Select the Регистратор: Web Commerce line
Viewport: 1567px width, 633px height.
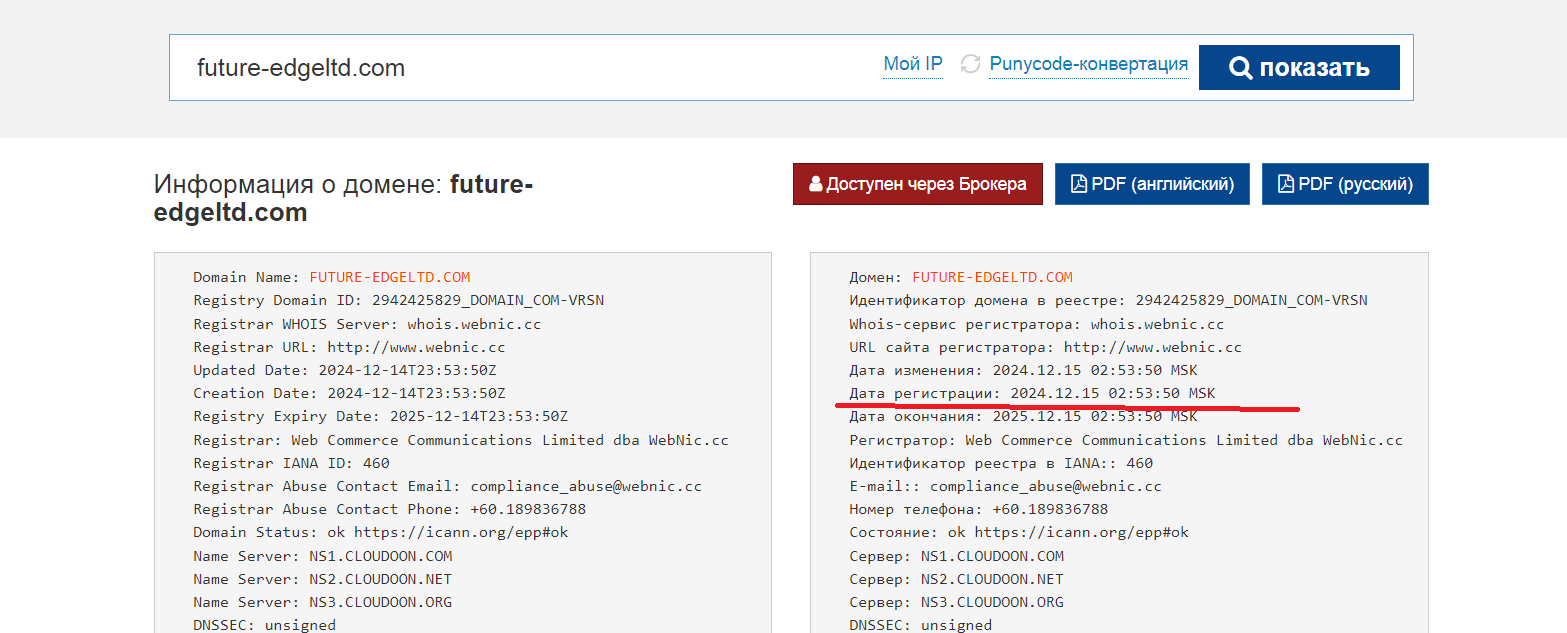coord(1126,440)
